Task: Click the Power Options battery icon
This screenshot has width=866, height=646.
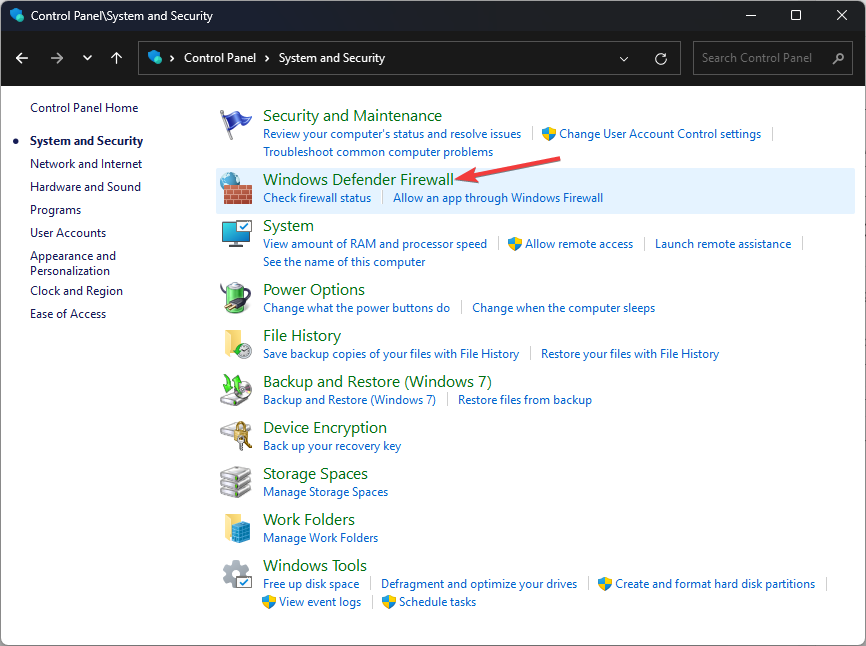Action: [235, 298]
